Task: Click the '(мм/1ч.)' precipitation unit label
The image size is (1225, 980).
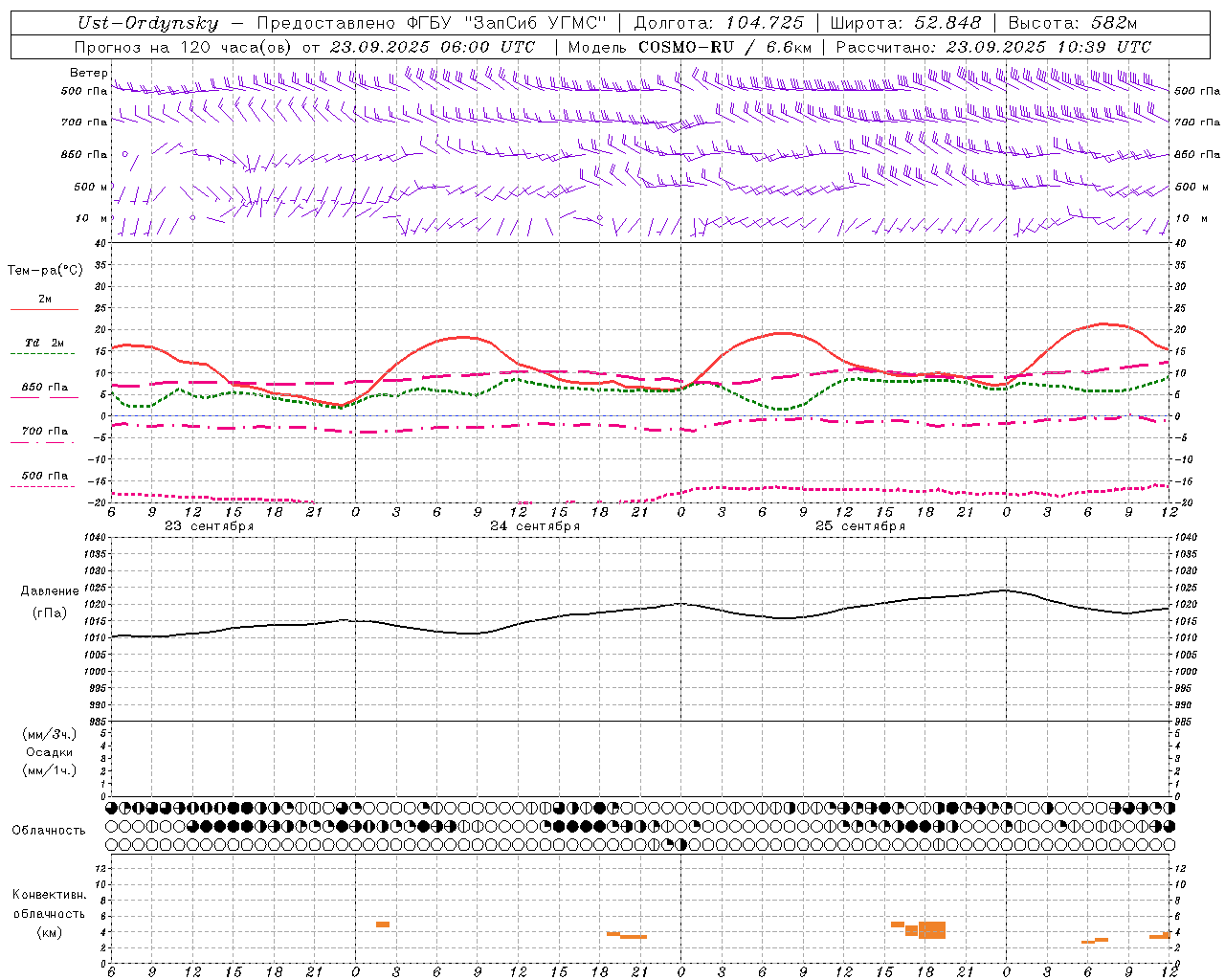Action: 50,770
